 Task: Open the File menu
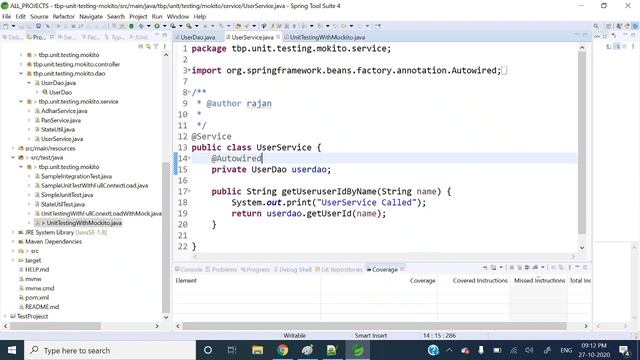[x=7, y=16]
